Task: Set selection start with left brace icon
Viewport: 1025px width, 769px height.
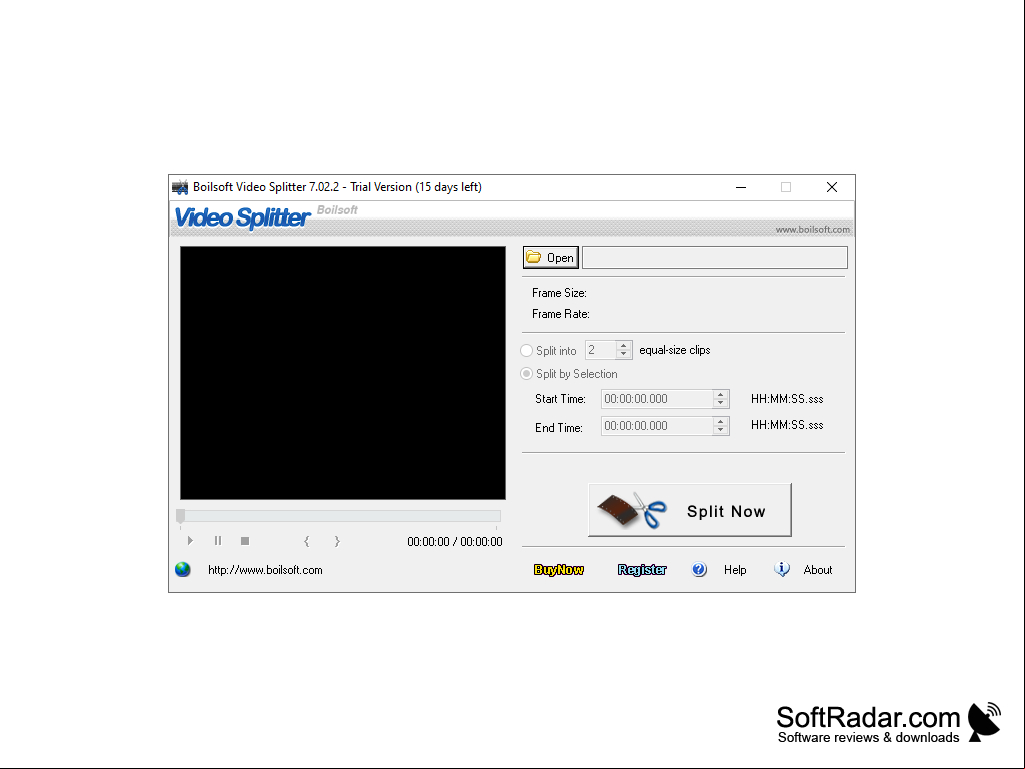Action: tap(307, 541)
